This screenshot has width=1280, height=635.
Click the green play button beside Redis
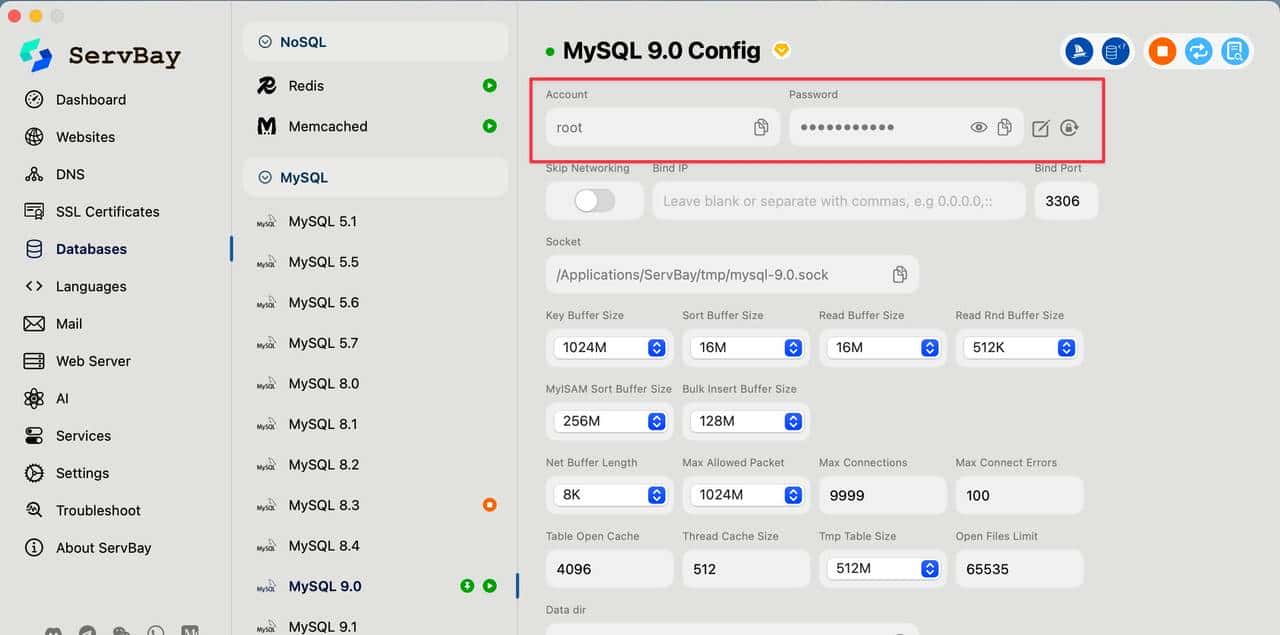point(489,86)
